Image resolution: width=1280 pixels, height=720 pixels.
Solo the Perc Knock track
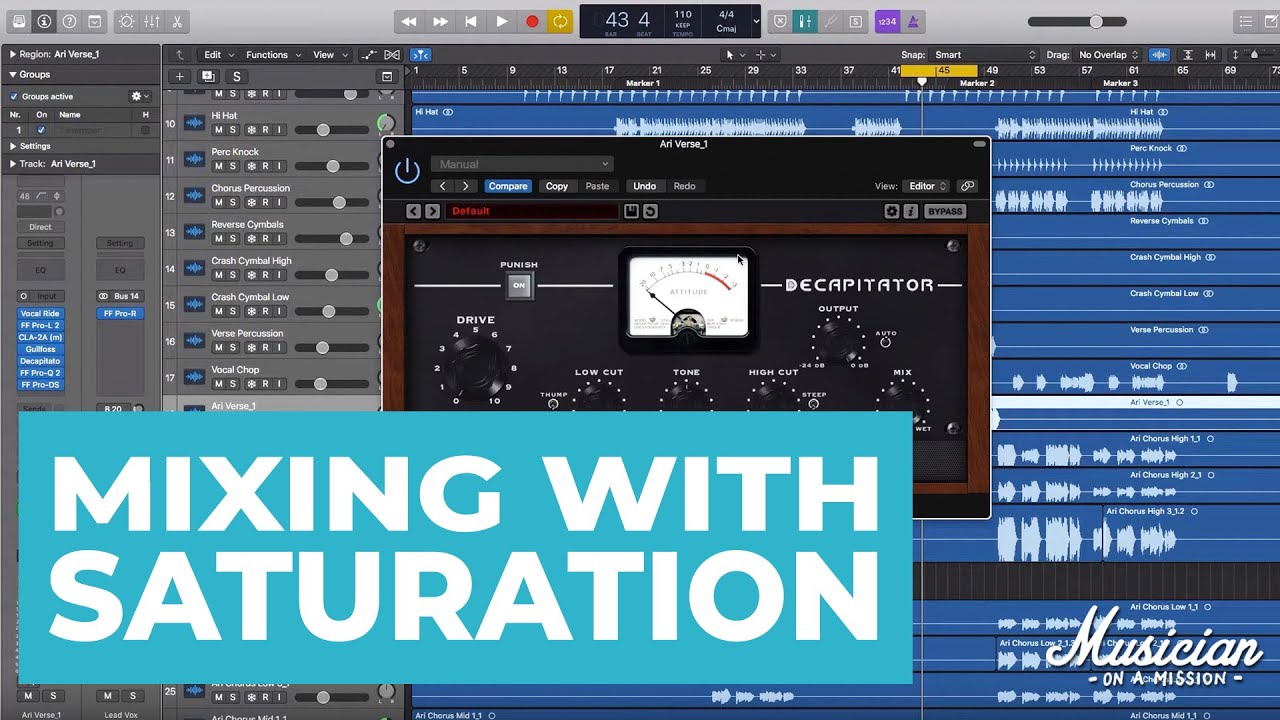pos(234,166)
